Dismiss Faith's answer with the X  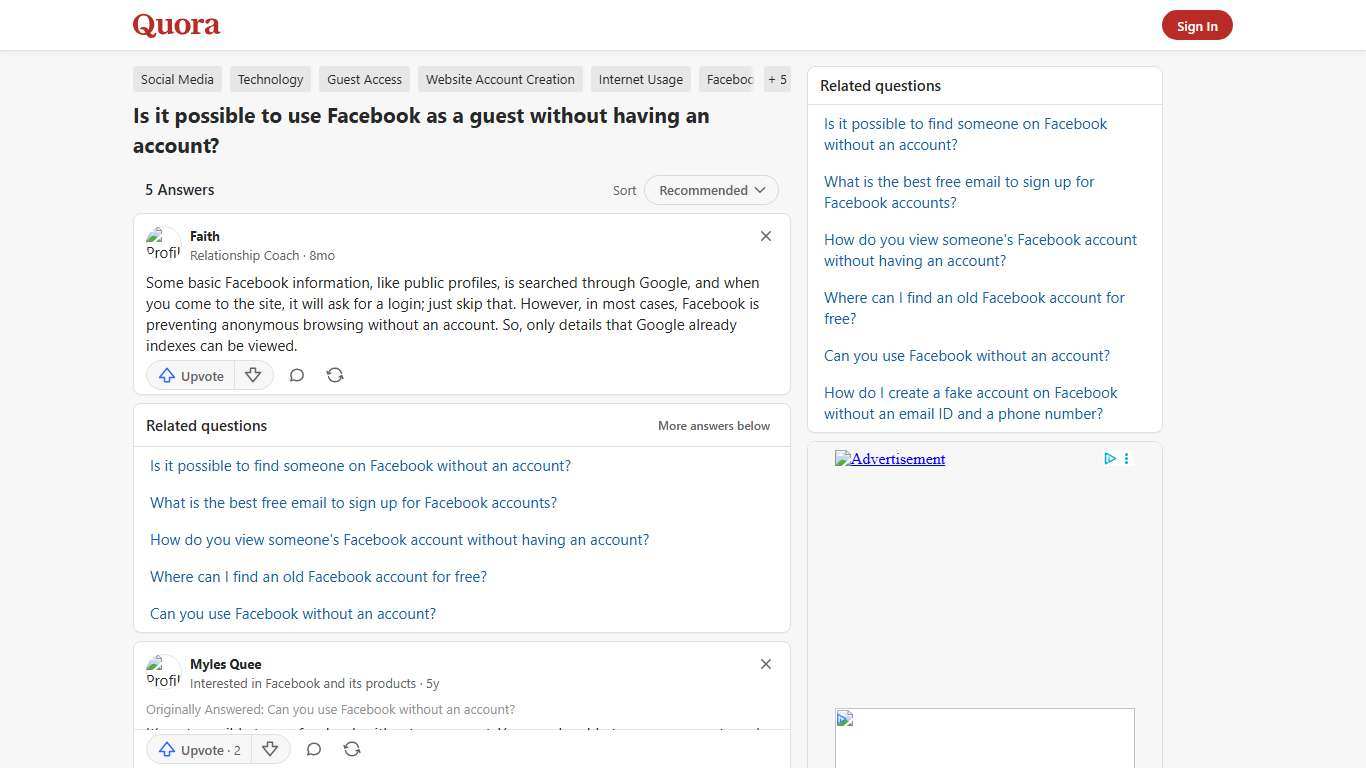pyautogui.click(x=766, y=236)
